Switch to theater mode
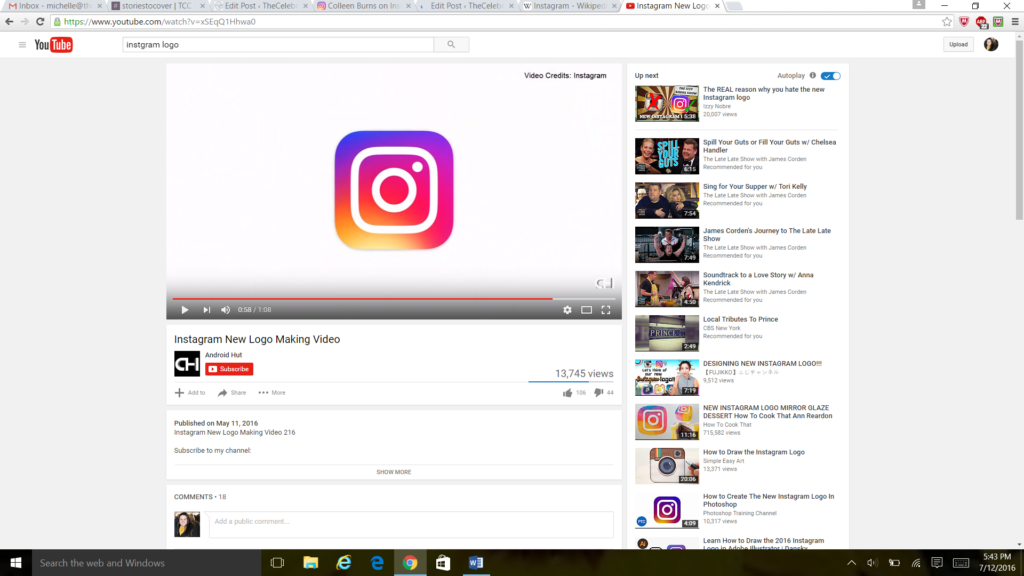The width and height of the screenshot is (1024, 576). (x=587, y=310)
